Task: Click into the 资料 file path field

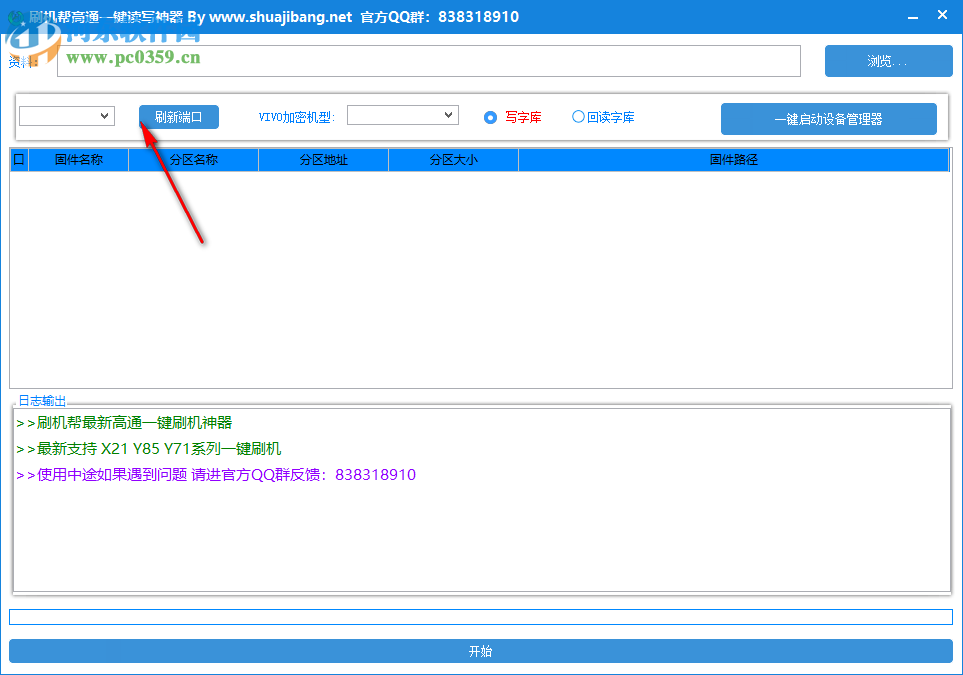Action: (429, 61)
